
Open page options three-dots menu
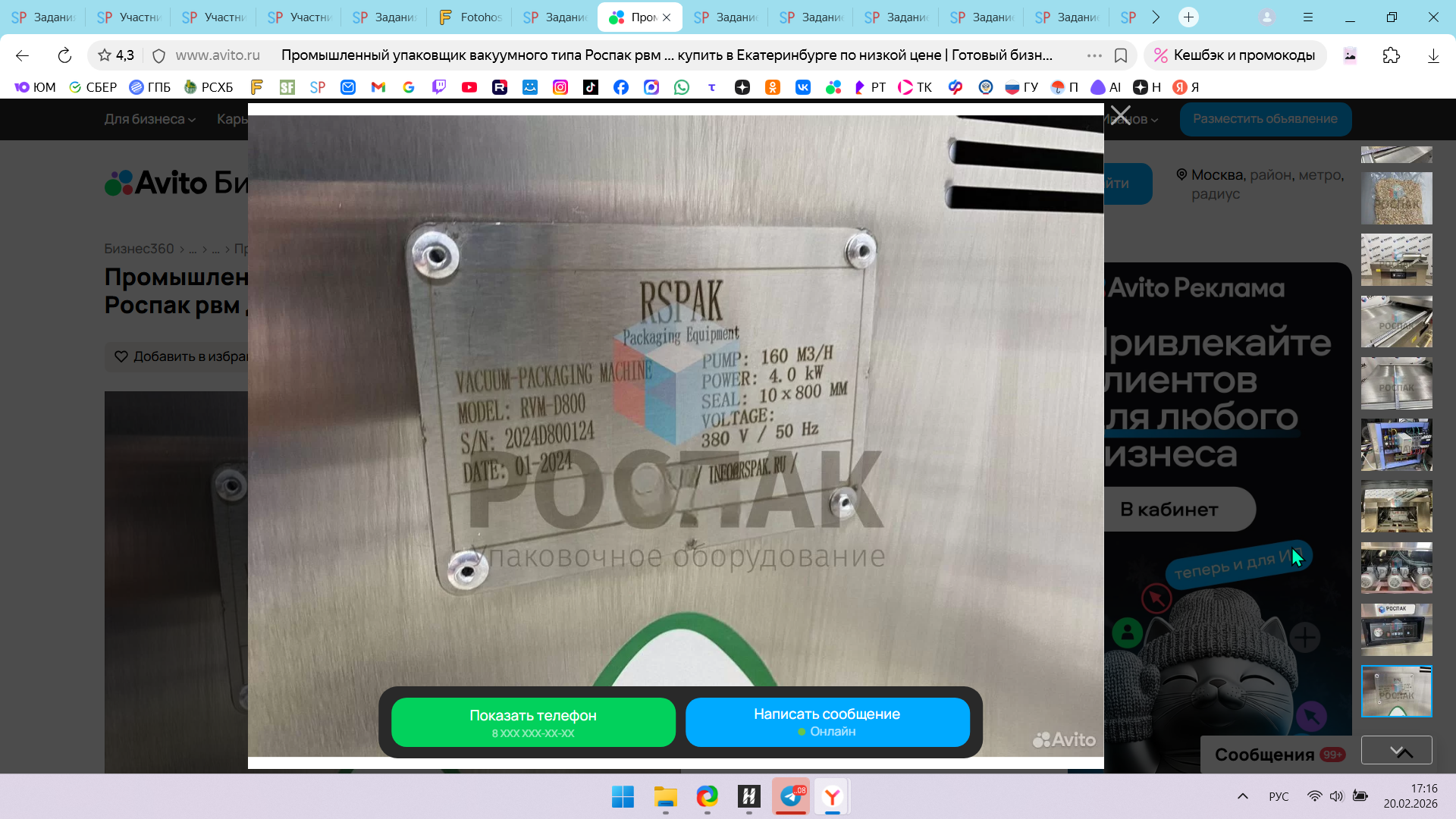(x=1094, y=55)
